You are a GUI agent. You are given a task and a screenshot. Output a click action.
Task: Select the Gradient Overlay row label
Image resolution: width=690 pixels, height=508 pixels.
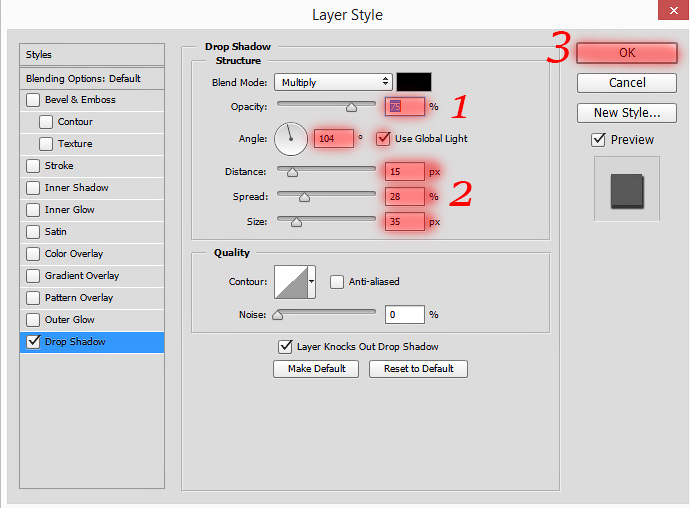coord(82,276)
